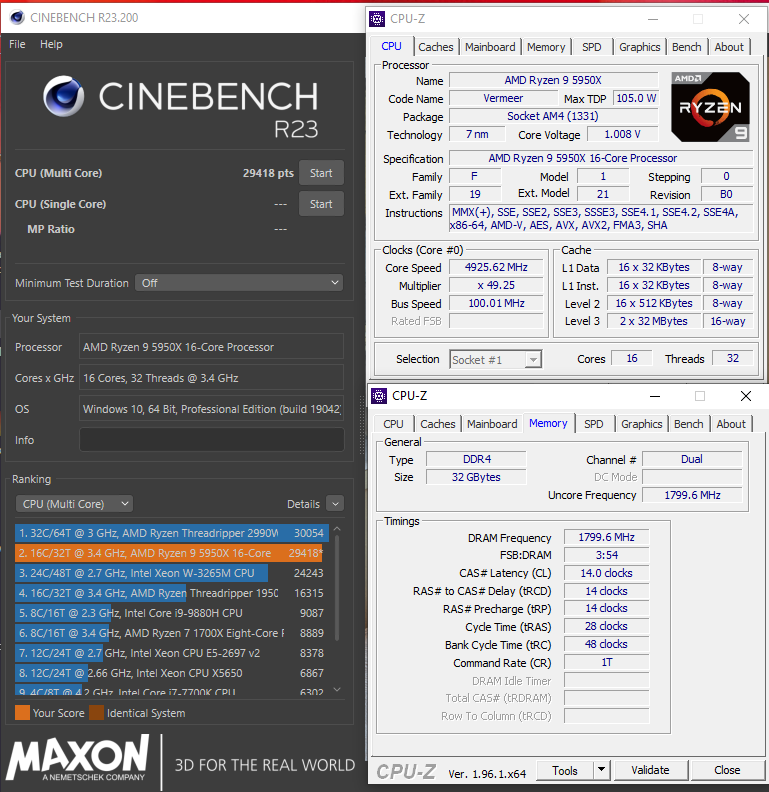Click the ranking scroll-up arrow

(x=337, y=528)
